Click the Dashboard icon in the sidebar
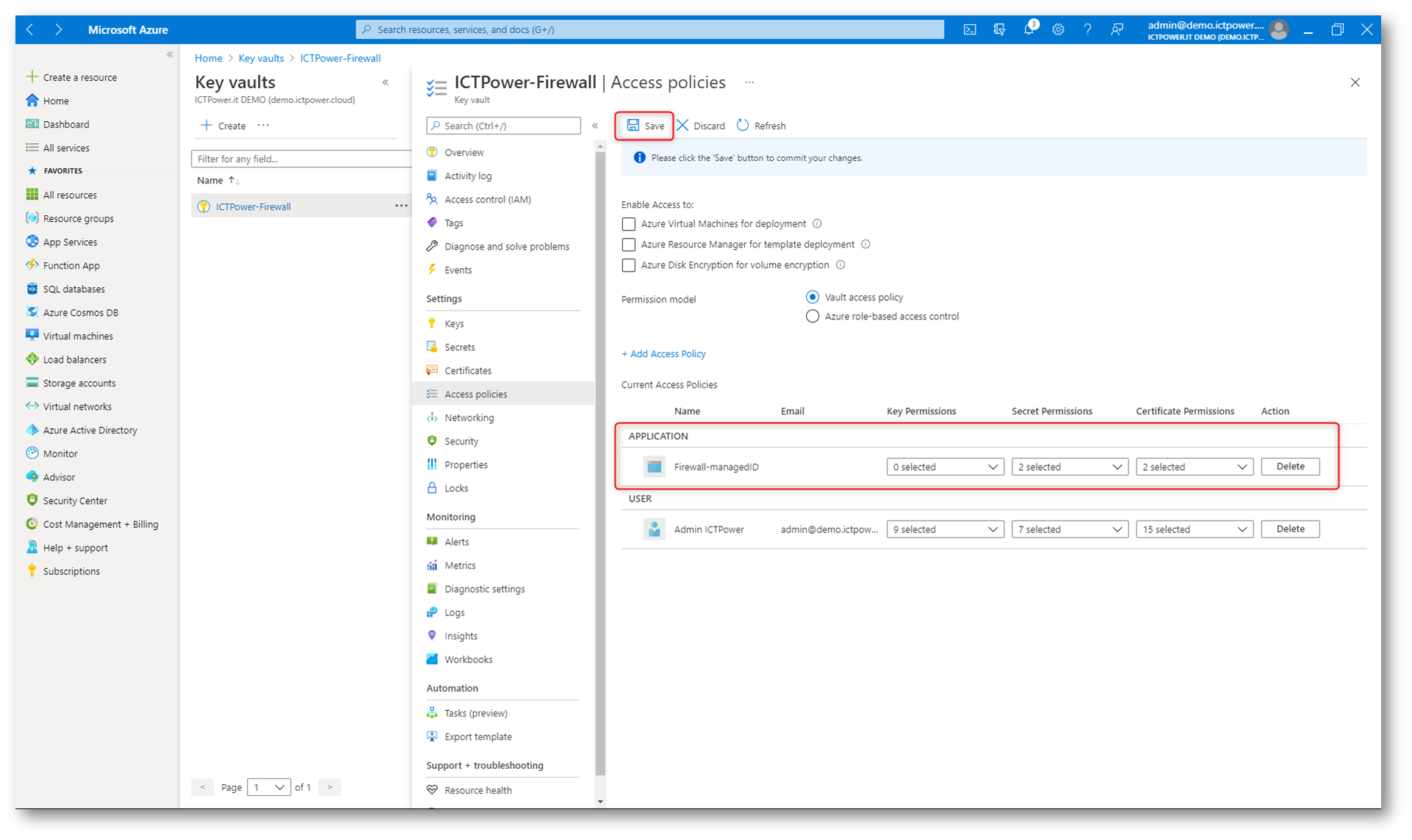The image size is (1412, 840). click(32, 124)
